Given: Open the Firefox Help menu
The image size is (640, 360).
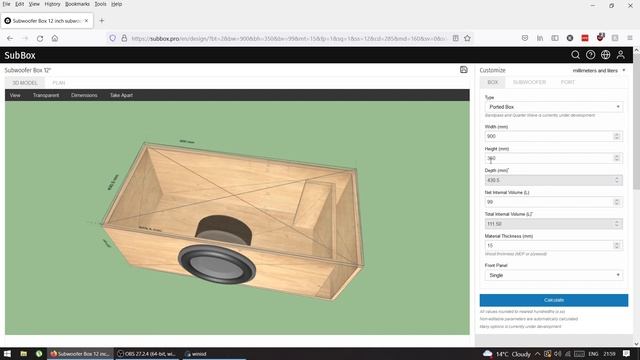Looking at the screenshot, I should coord(117,4).
